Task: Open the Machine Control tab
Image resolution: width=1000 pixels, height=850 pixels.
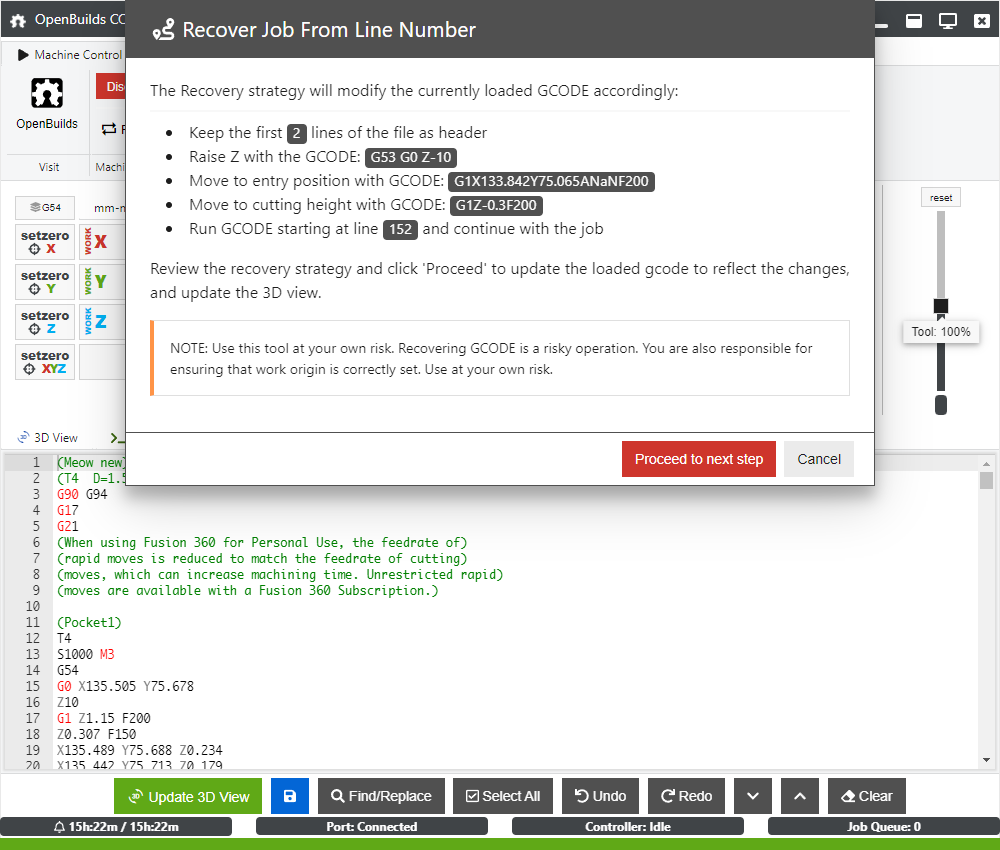Action: (x=69, y=55)
